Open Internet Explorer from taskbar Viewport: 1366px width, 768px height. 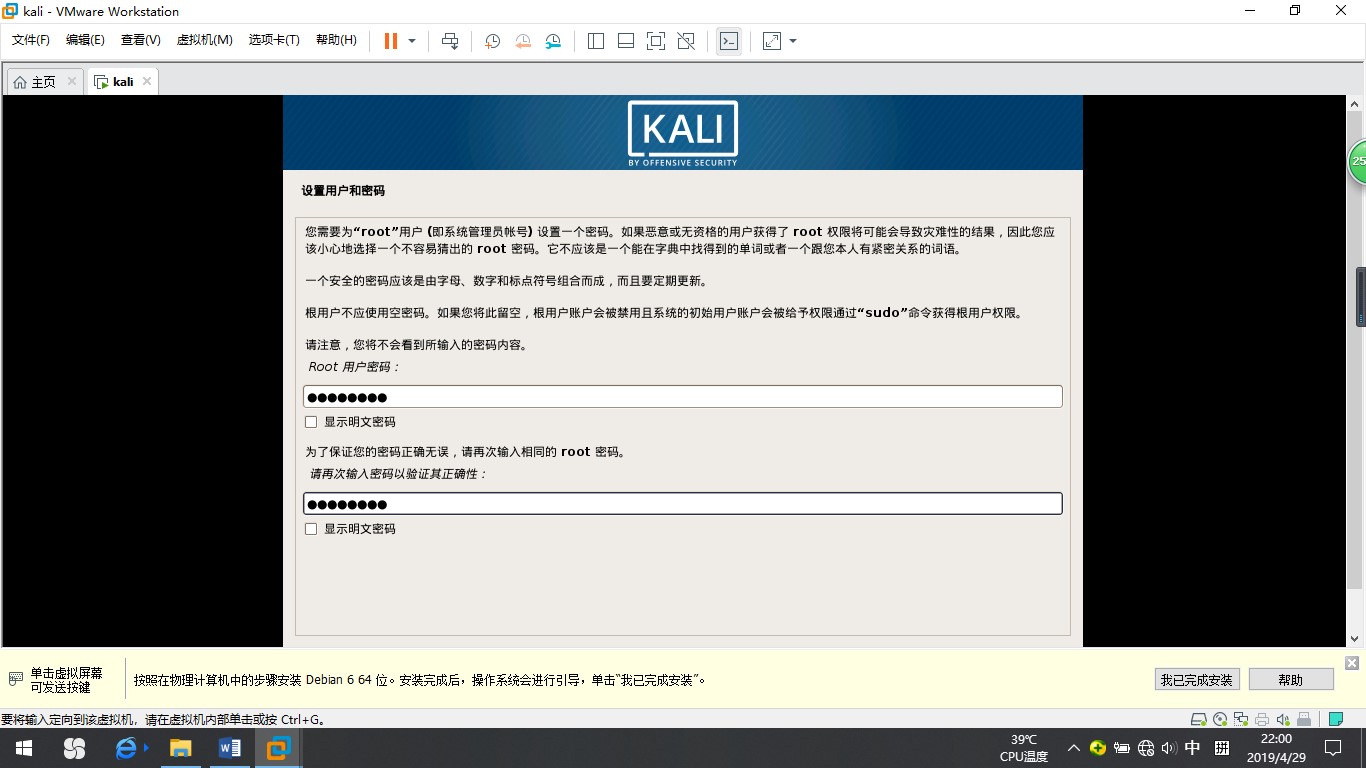coord(127,748)
